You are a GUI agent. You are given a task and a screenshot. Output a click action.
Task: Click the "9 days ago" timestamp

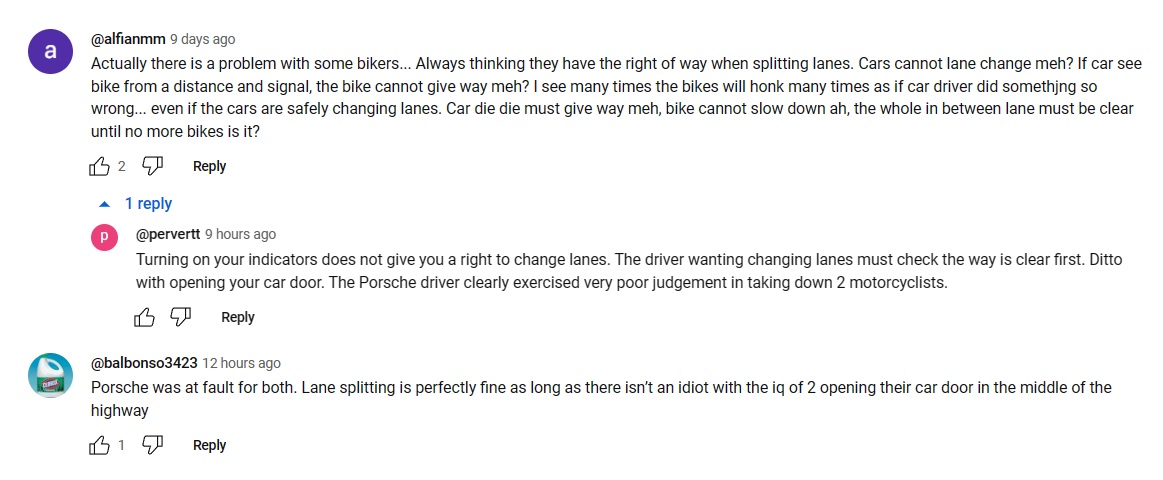203,39
